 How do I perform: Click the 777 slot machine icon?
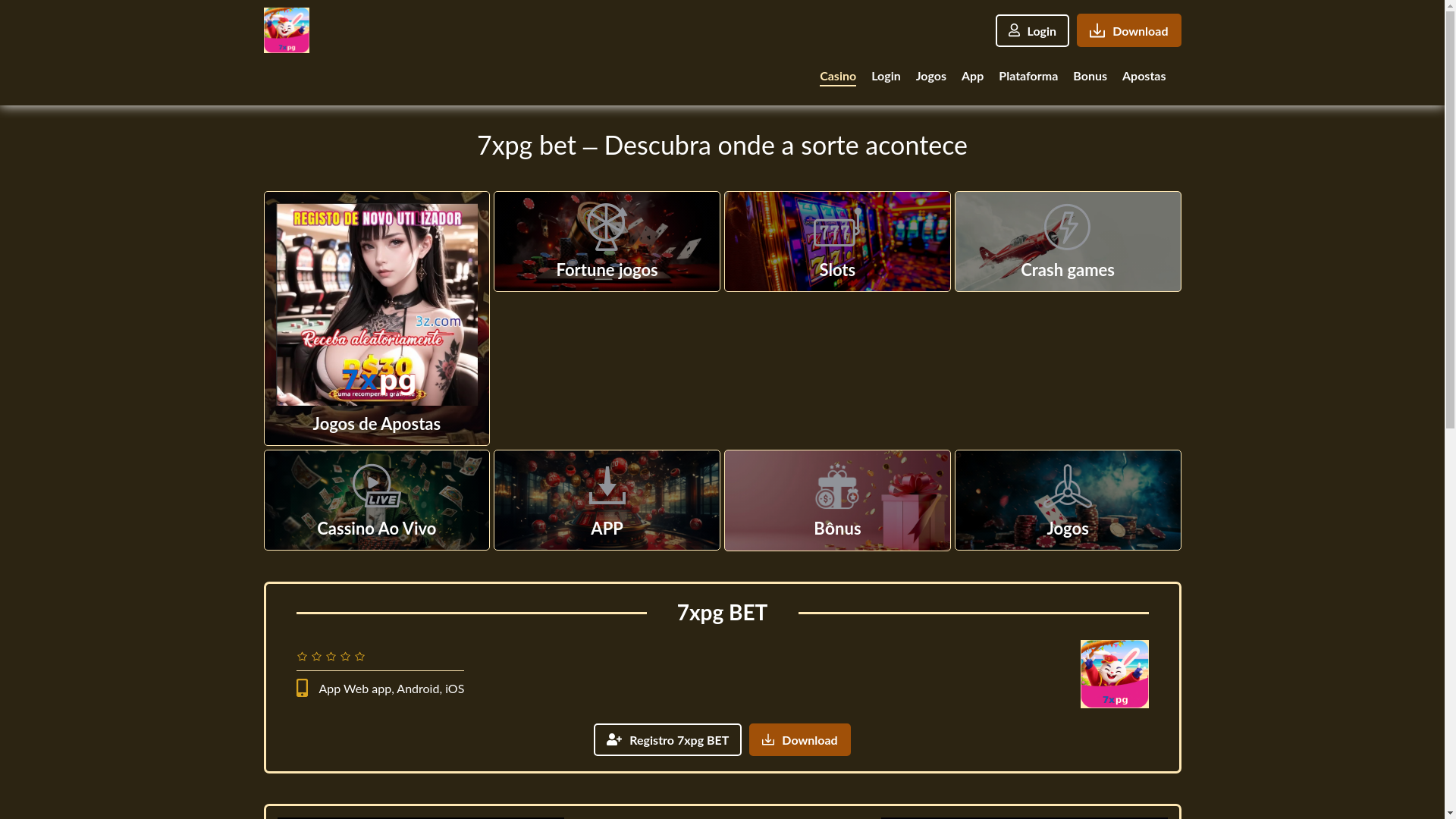point(837,227)
